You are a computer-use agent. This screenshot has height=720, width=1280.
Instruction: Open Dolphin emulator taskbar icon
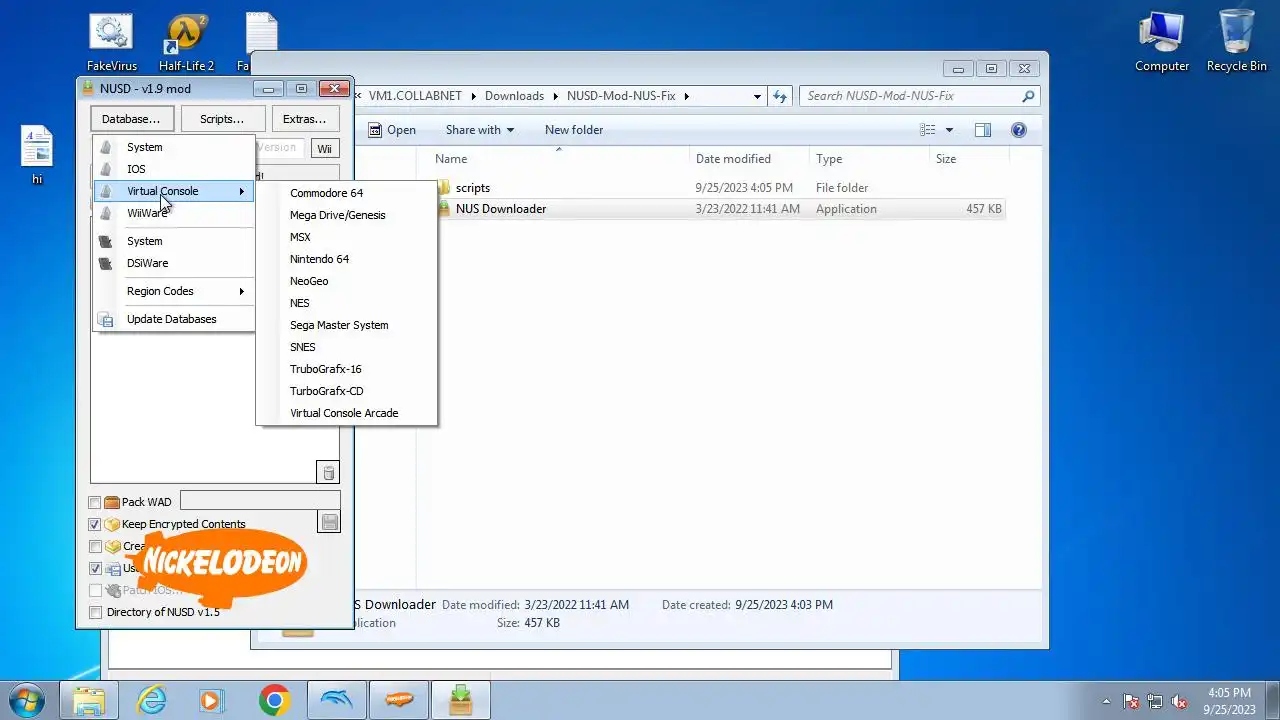[x=337, y=700]
